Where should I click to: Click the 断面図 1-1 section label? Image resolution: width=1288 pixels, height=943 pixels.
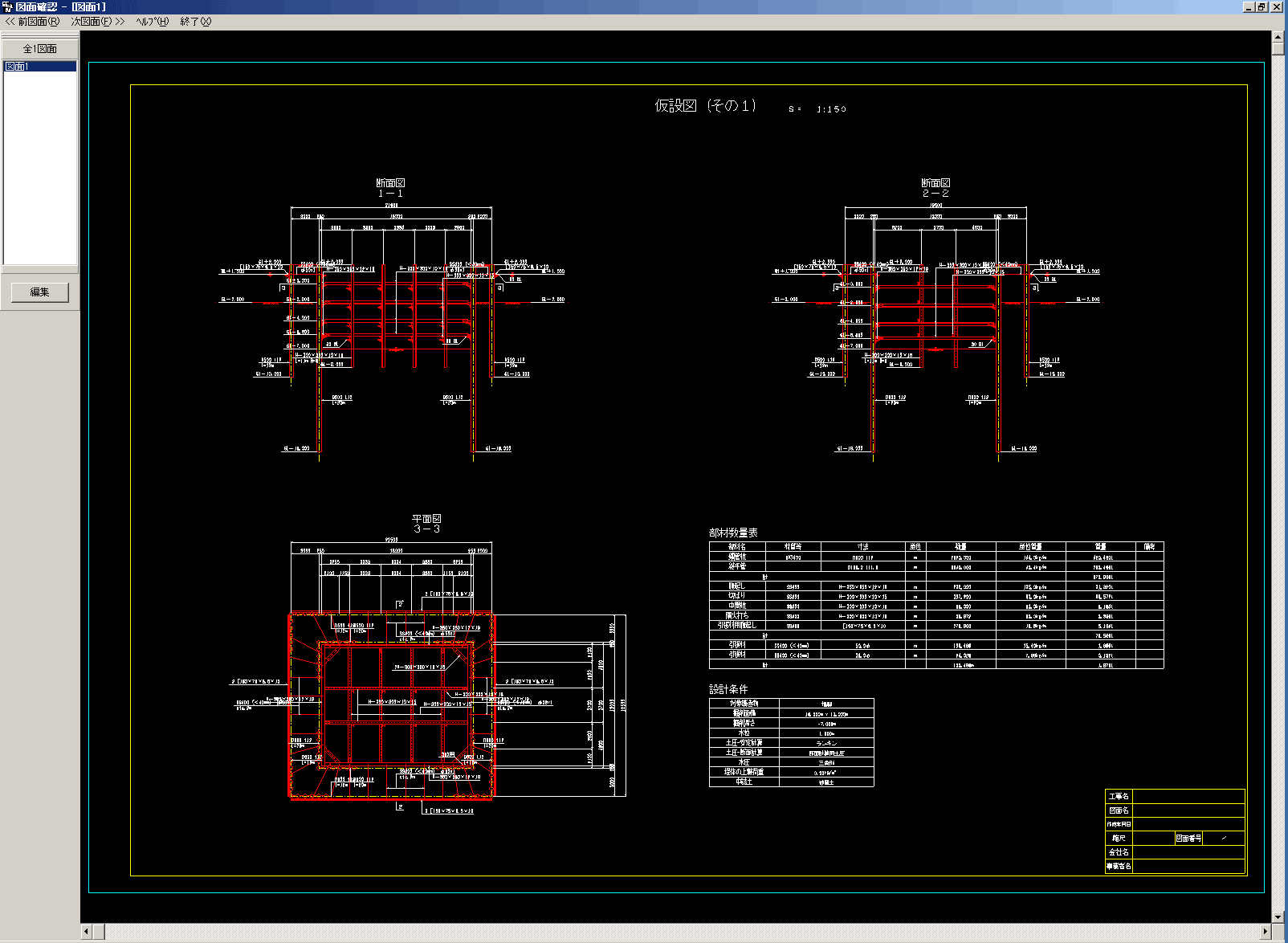point(390,188)
